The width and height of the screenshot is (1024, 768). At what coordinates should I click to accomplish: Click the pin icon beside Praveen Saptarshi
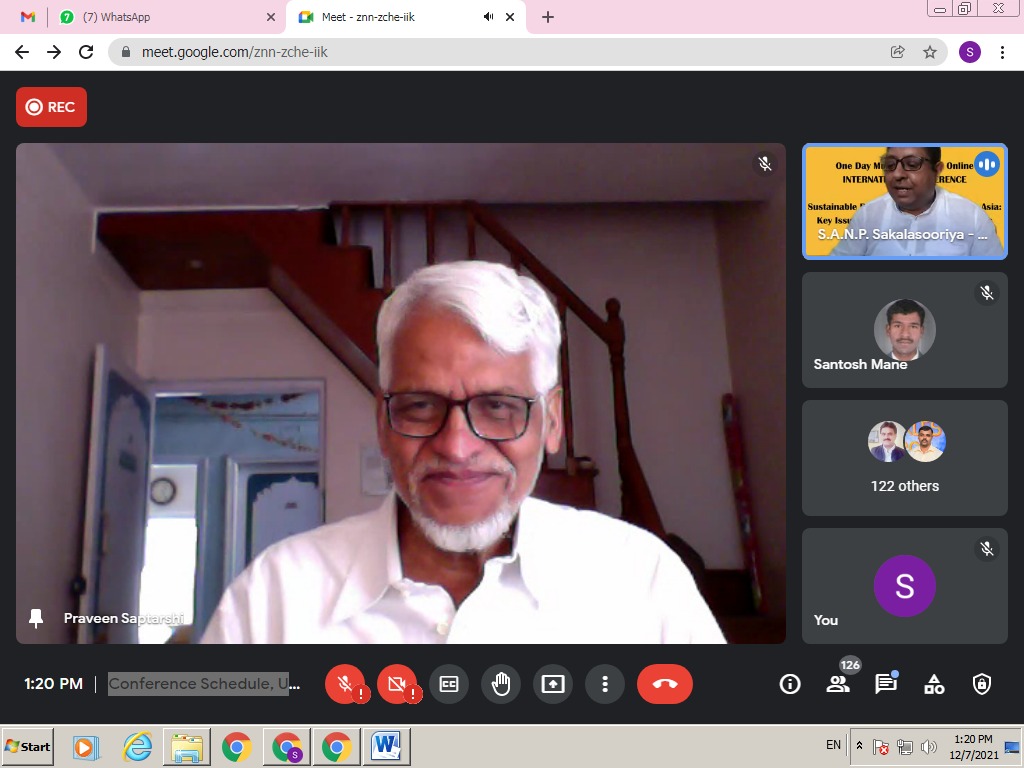[37, 619]
